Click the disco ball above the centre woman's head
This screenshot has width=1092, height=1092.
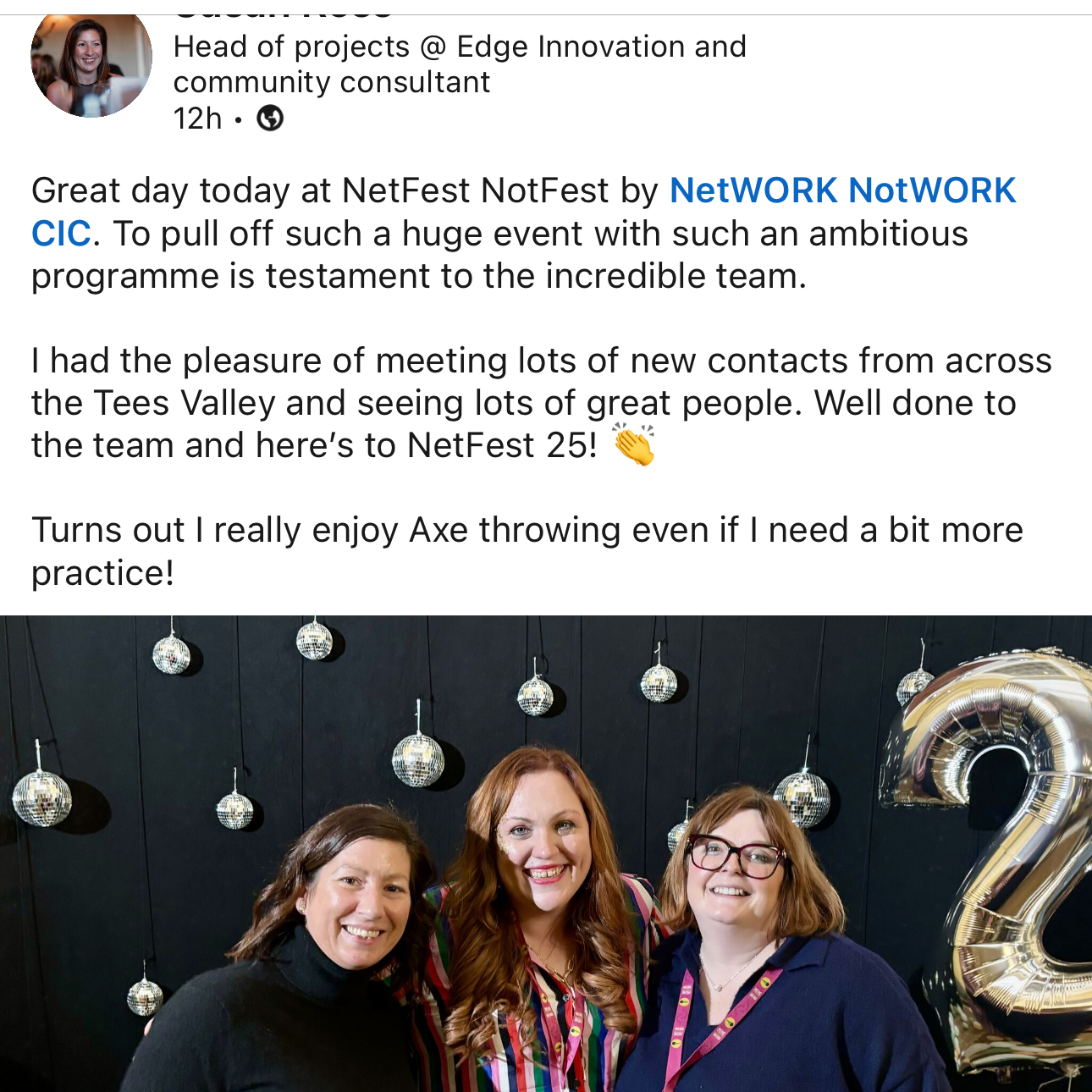pos(535,696)
